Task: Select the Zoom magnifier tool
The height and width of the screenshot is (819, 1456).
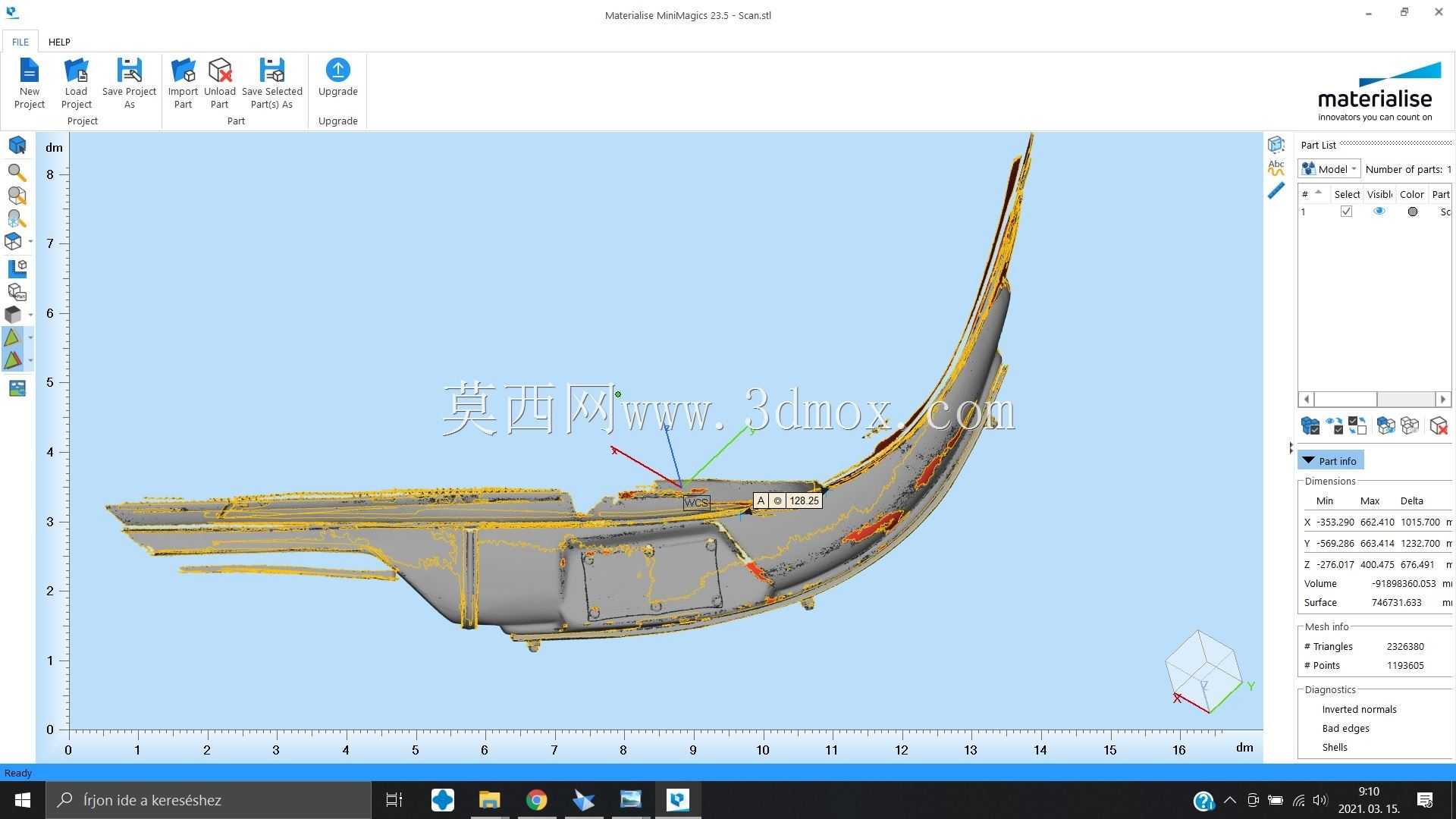Action: pos(17,172)
